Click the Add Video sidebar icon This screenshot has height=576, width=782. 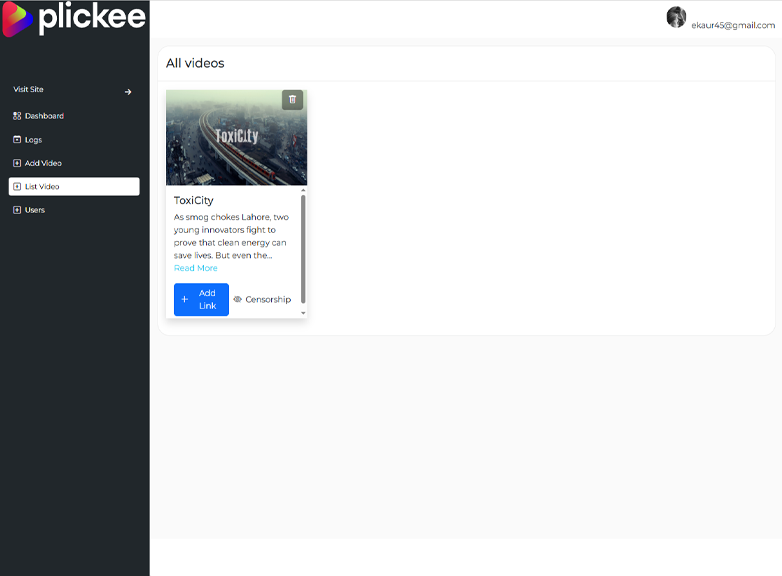click(17, 163)
